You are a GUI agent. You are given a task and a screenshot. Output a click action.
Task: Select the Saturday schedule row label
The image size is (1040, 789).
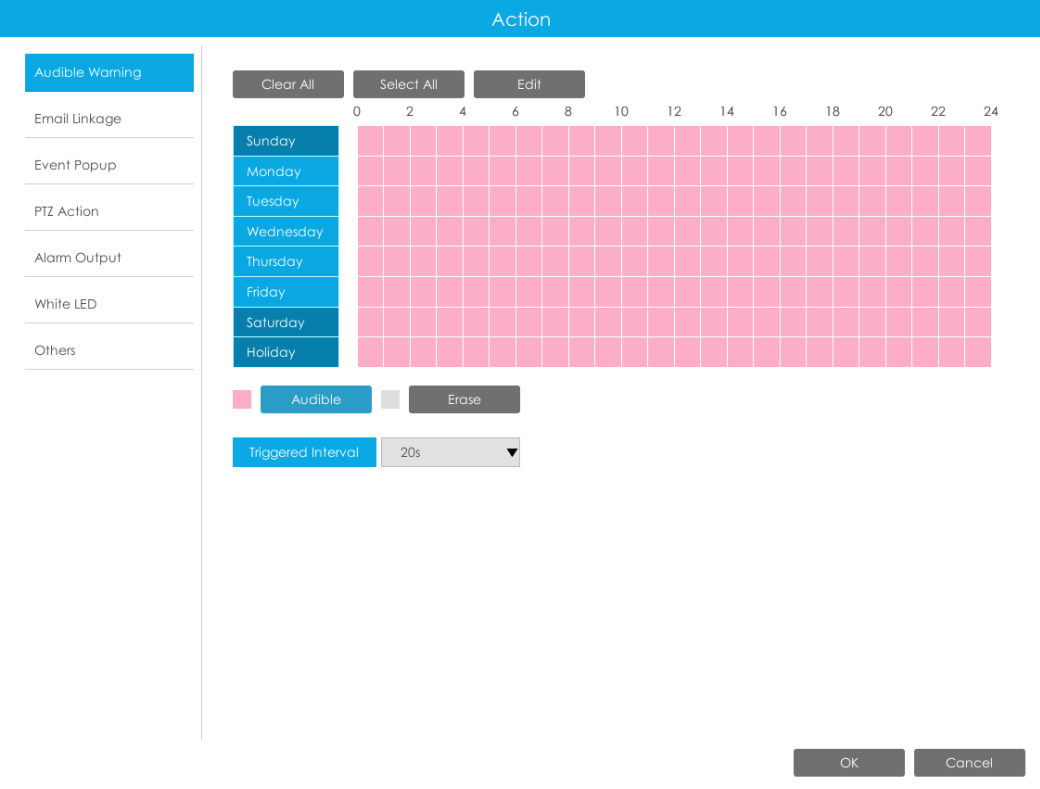(x=286, y=322)
